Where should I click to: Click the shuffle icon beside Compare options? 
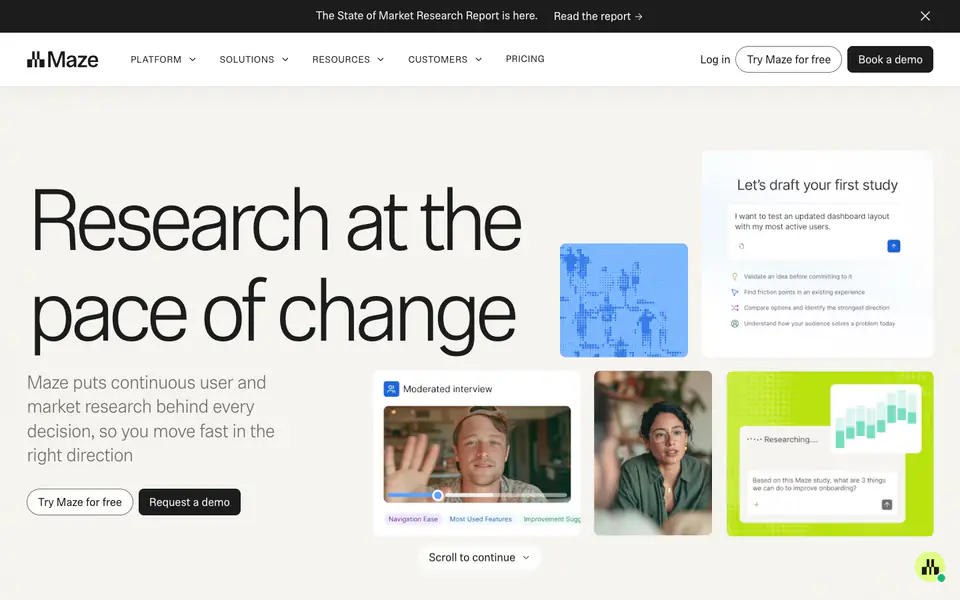pyautogui.click(x=735, y=308)
